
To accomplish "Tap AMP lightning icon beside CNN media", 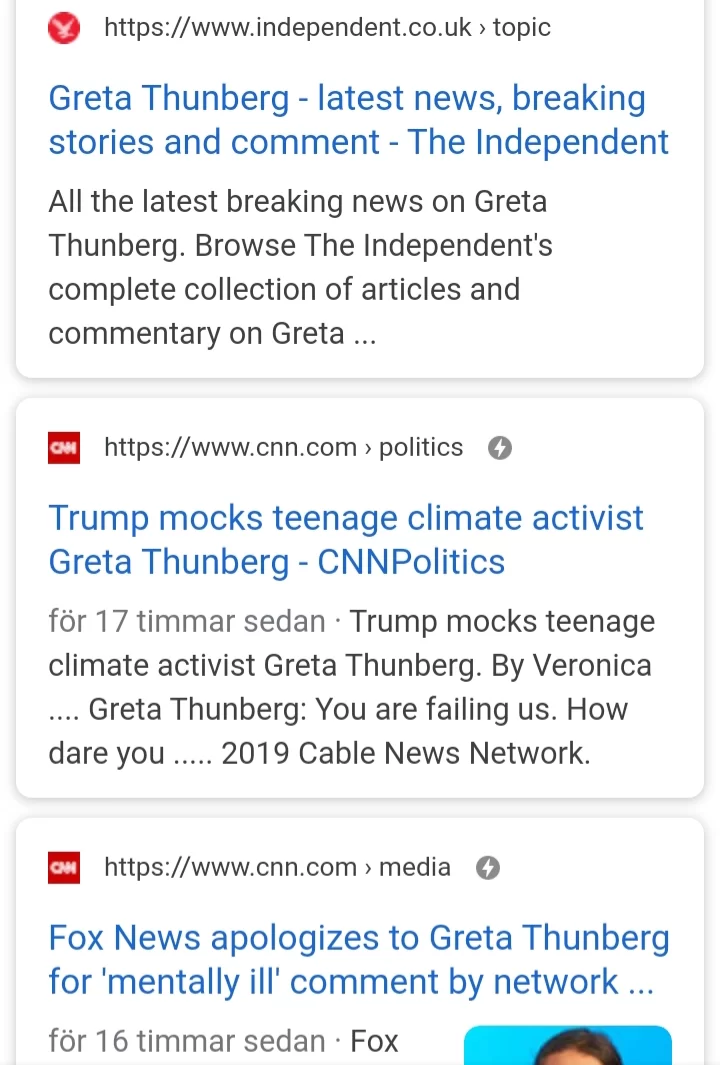I will pos(487,868).
